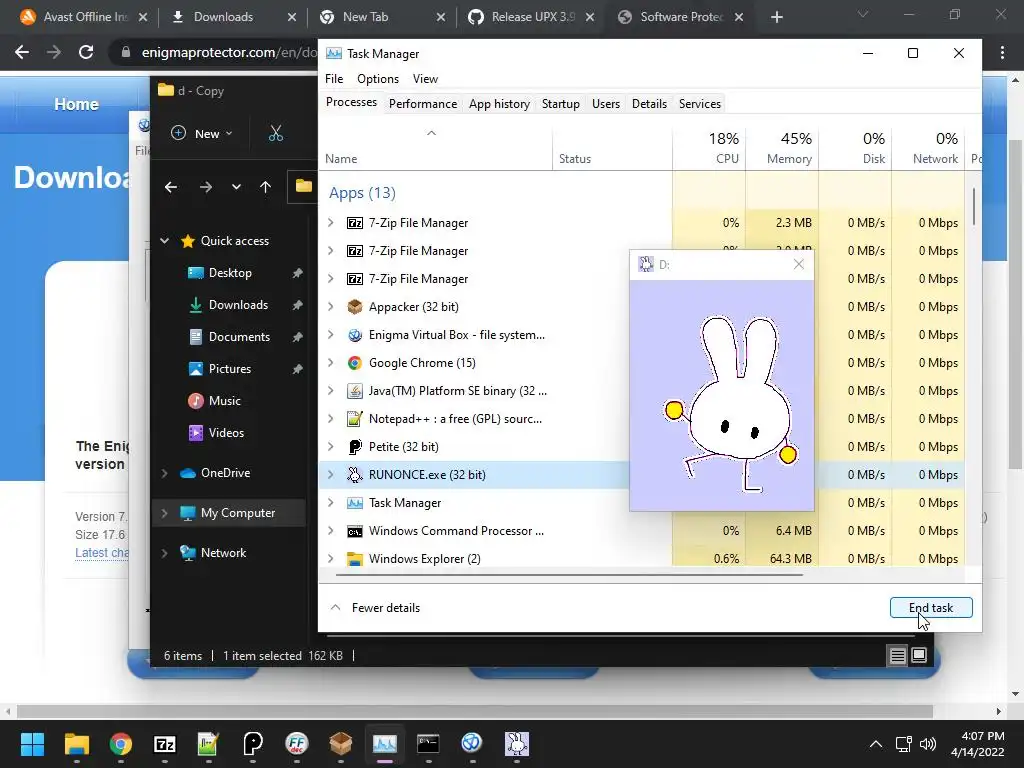Open the 7-Zip taskbar icon
The image size is (1024, 768).
165,744
